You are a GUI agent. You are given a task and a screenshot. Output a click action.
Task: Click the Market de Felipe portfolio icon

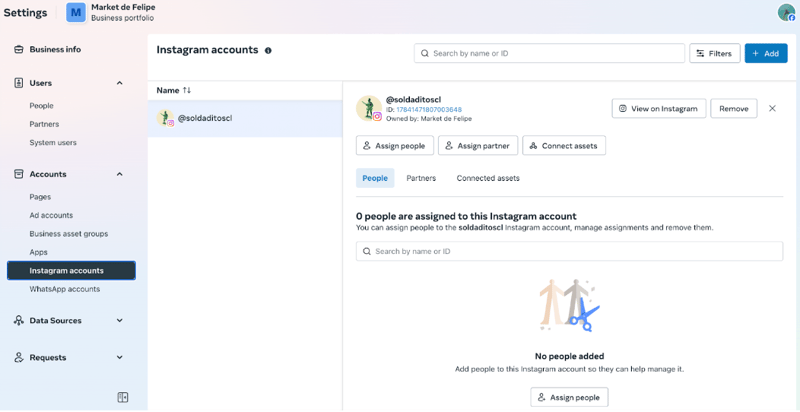(76, 12)
